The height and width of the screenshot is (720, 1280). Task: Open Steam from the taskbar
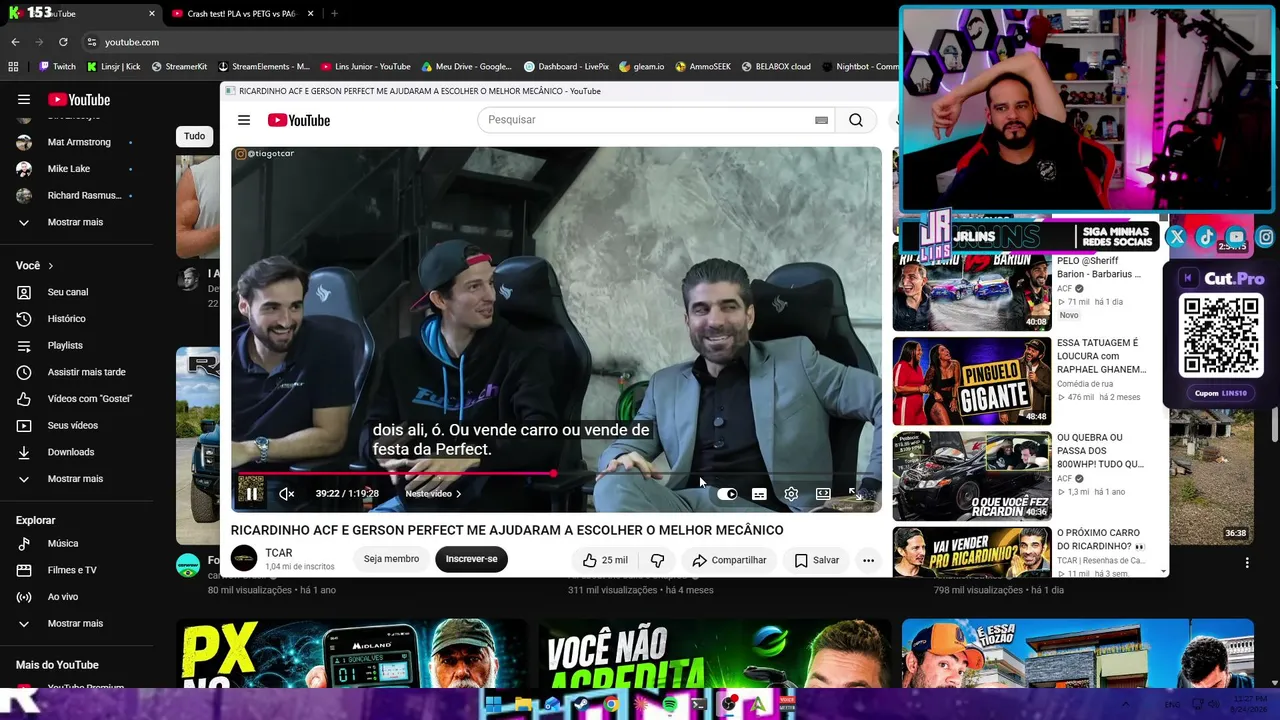[581, 705]
